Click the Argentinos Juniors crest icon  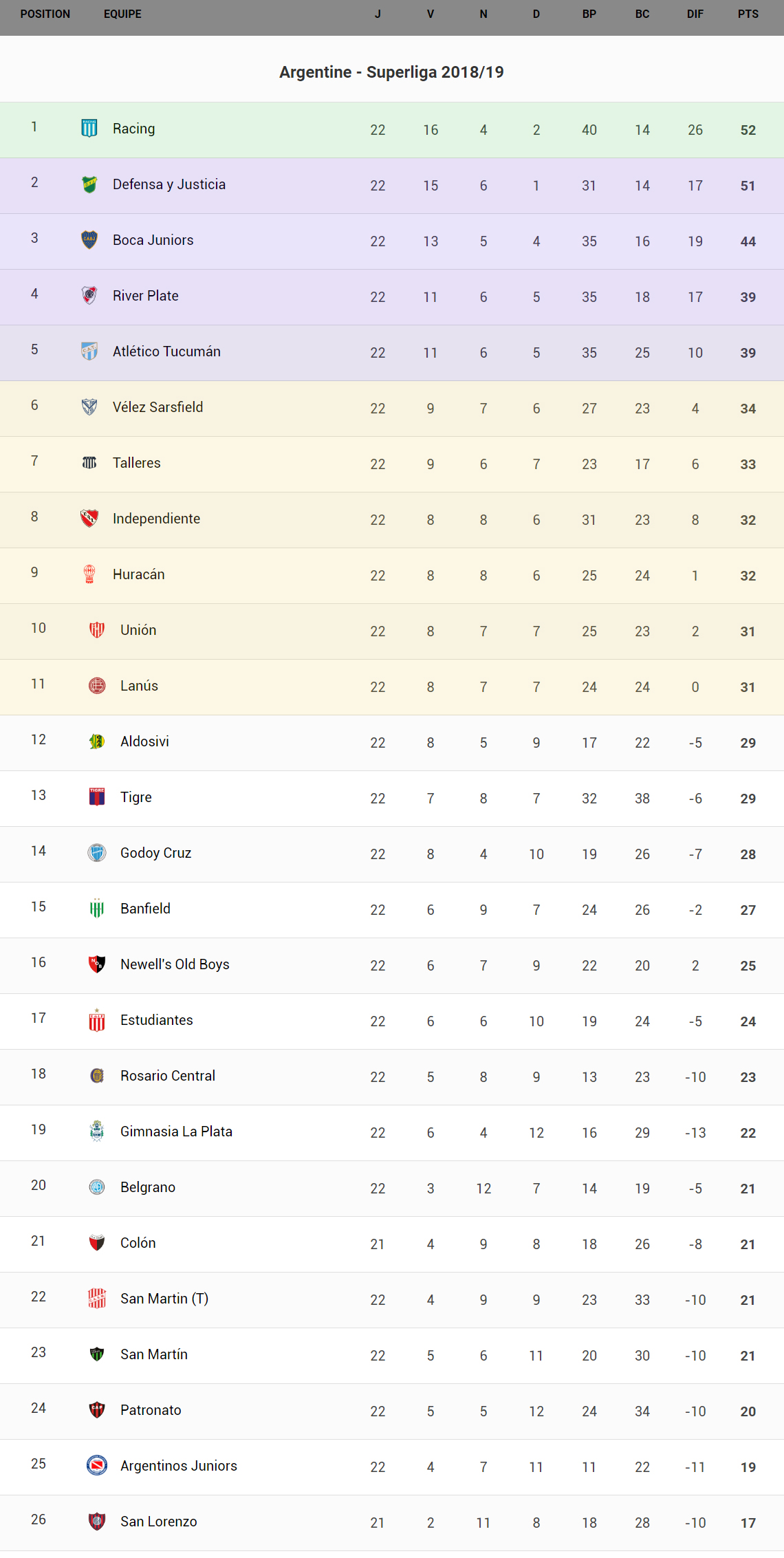coord(97,1465)
